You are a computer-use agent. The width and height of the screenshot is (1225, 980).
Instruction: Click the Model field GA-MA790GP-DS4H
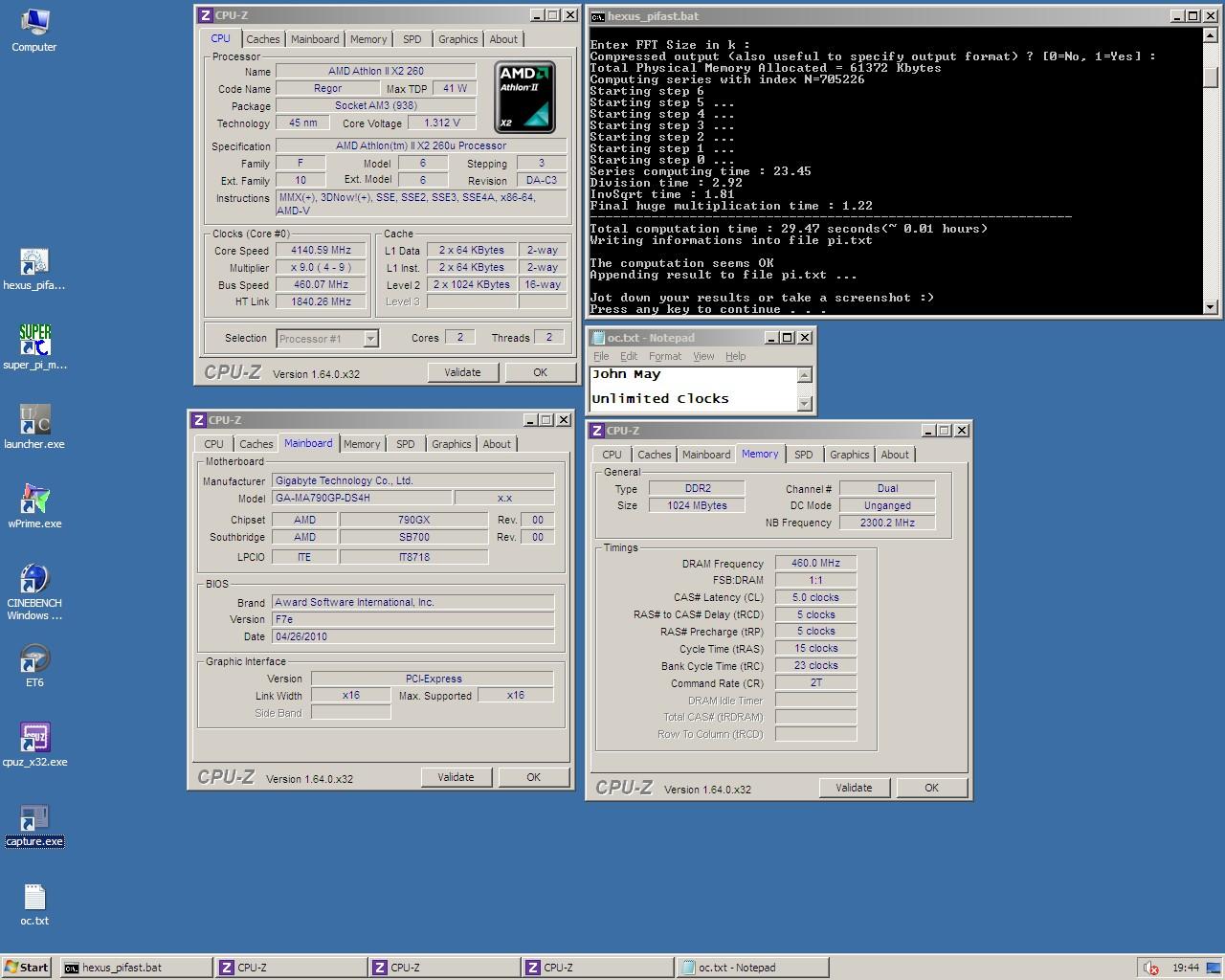point(362,498)
